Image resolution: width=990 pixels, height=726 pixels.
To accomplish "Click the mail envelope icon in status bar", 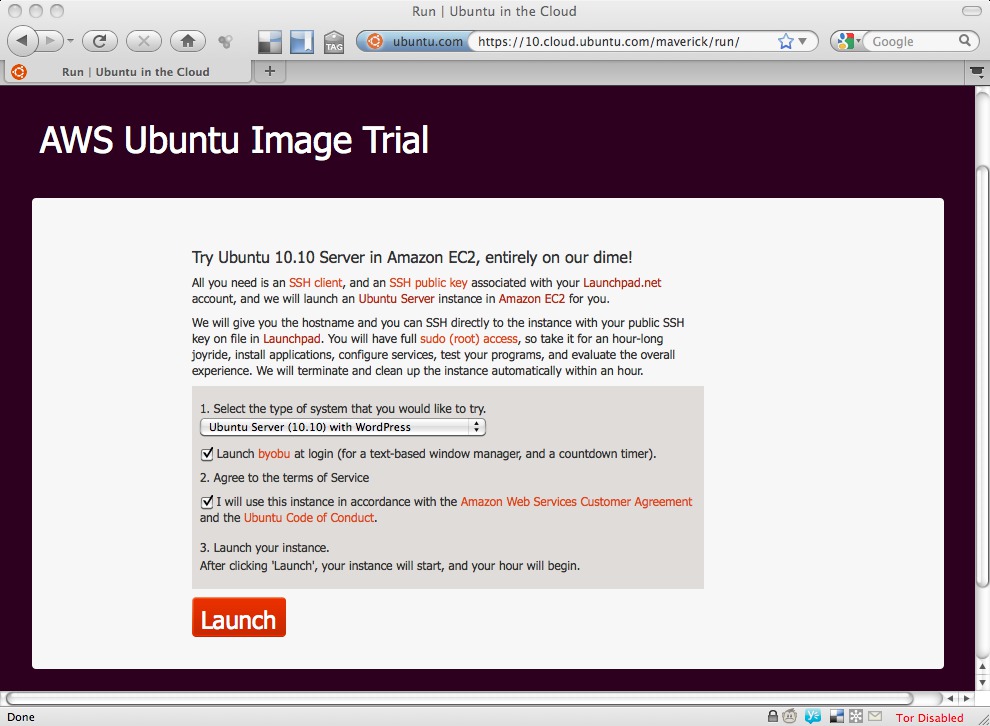I will click(x=875, y=716).
